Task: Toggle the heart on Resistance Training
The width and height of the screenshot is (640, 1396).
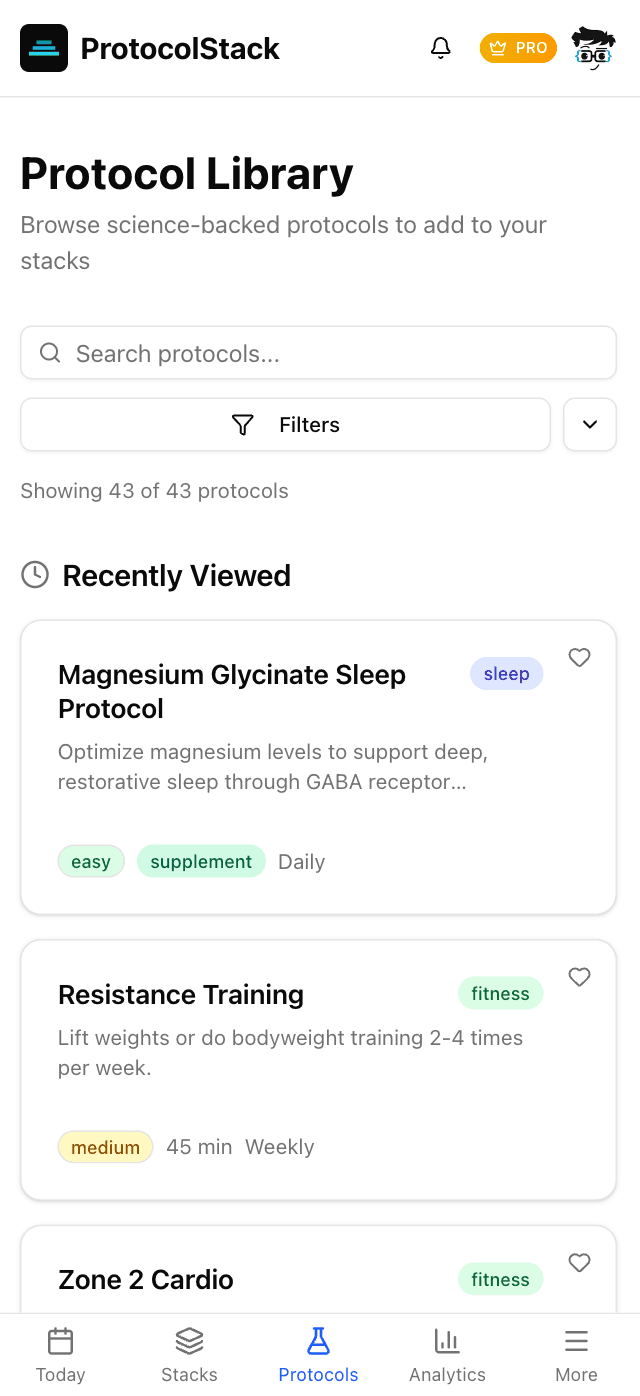Action: point(579,977)
